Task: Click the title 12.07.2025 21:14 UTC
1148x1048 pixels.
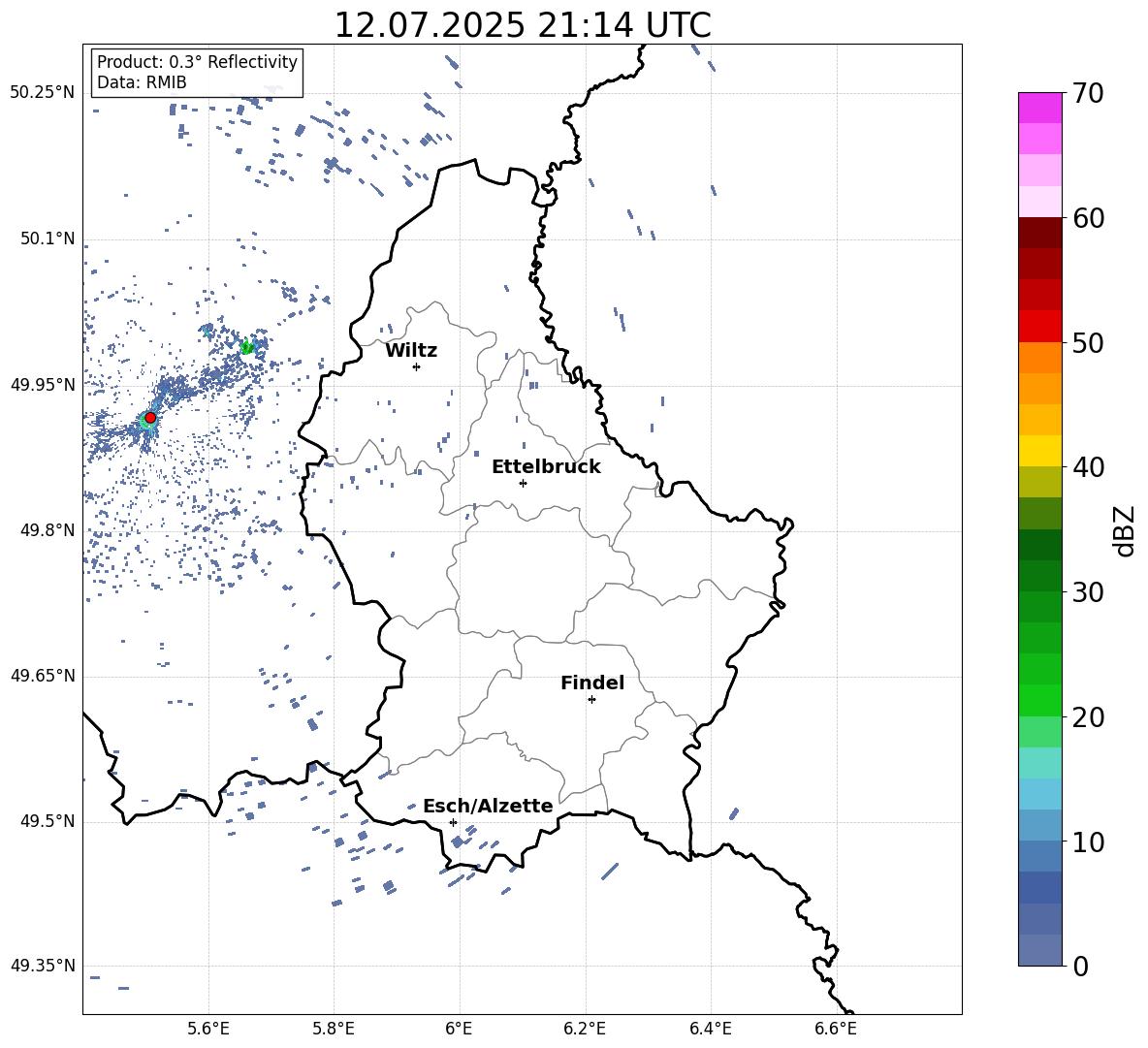Action: click(523, 25)
